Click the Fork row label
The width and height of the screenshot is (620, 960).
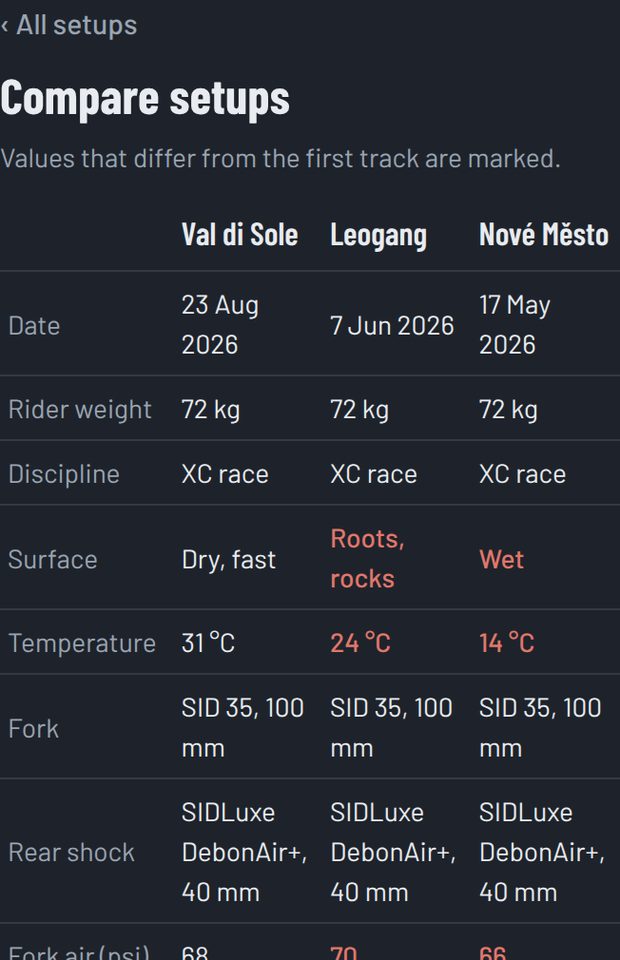(x=34, y=729)
